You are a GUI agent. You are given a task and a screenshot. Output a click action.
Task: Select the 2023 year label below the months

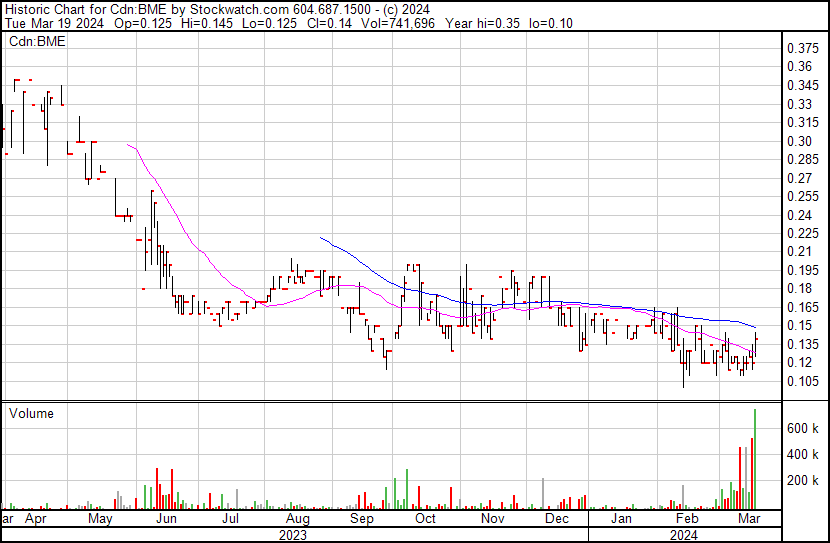tap(292, 535)
